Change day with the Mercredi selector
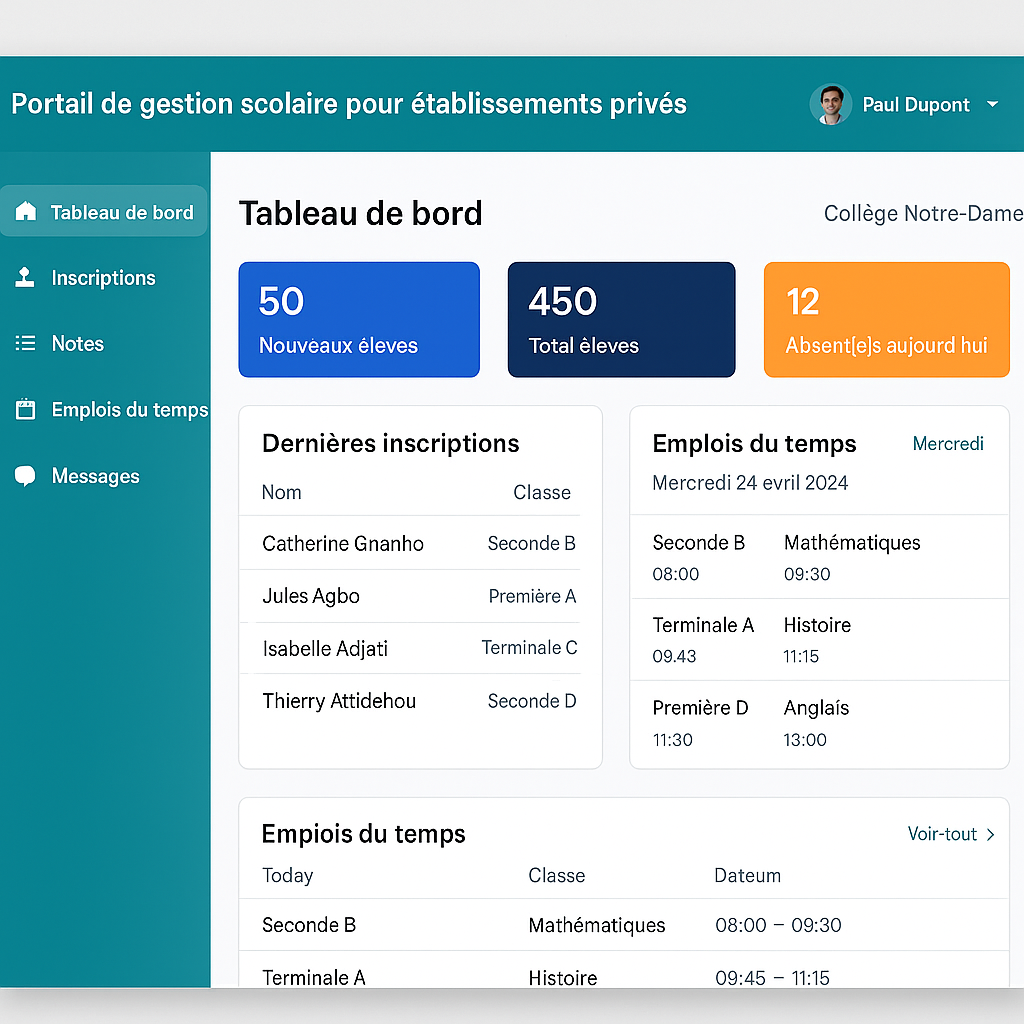 coord(947,443)
